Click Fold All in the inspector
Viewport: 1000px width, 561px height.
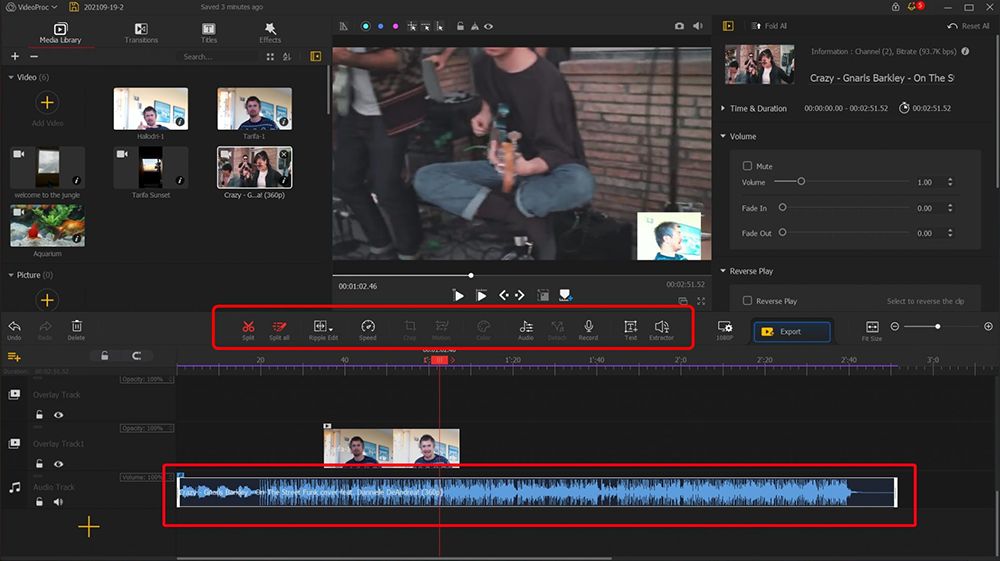coord(769,26)
